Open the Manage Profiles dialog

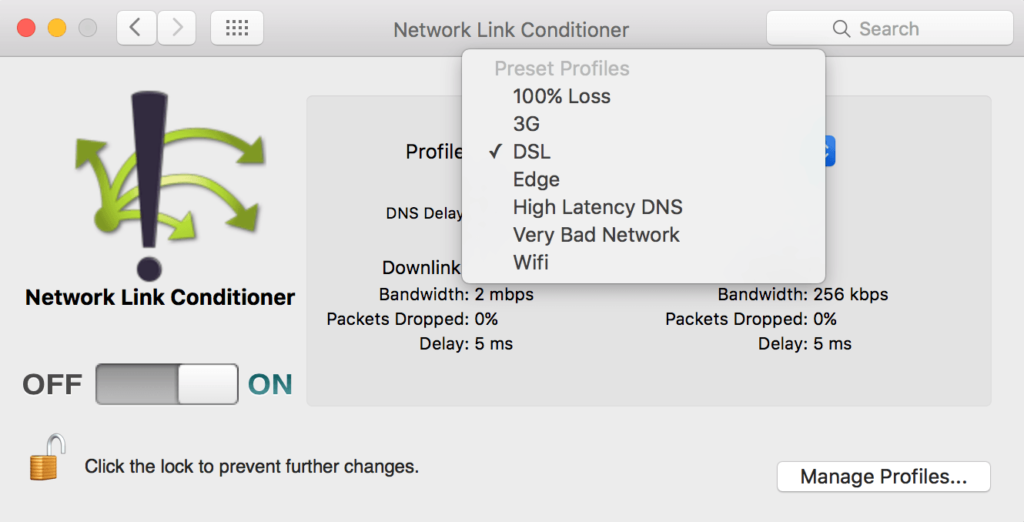[884, 477]
